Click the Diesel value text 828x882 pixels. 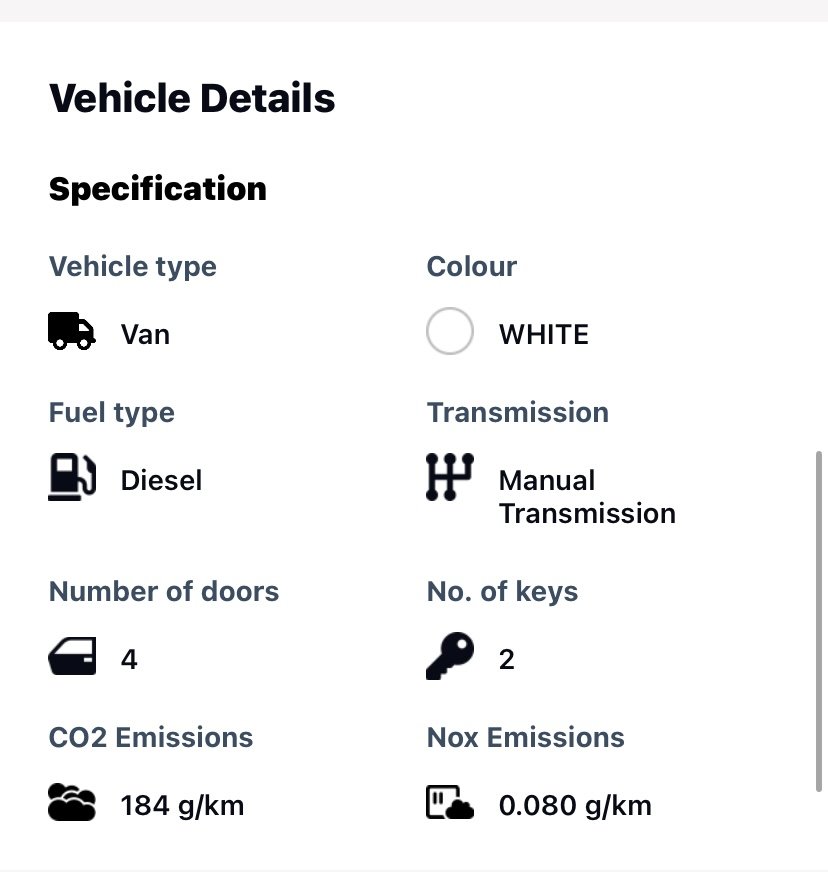[x=161, y=481]
